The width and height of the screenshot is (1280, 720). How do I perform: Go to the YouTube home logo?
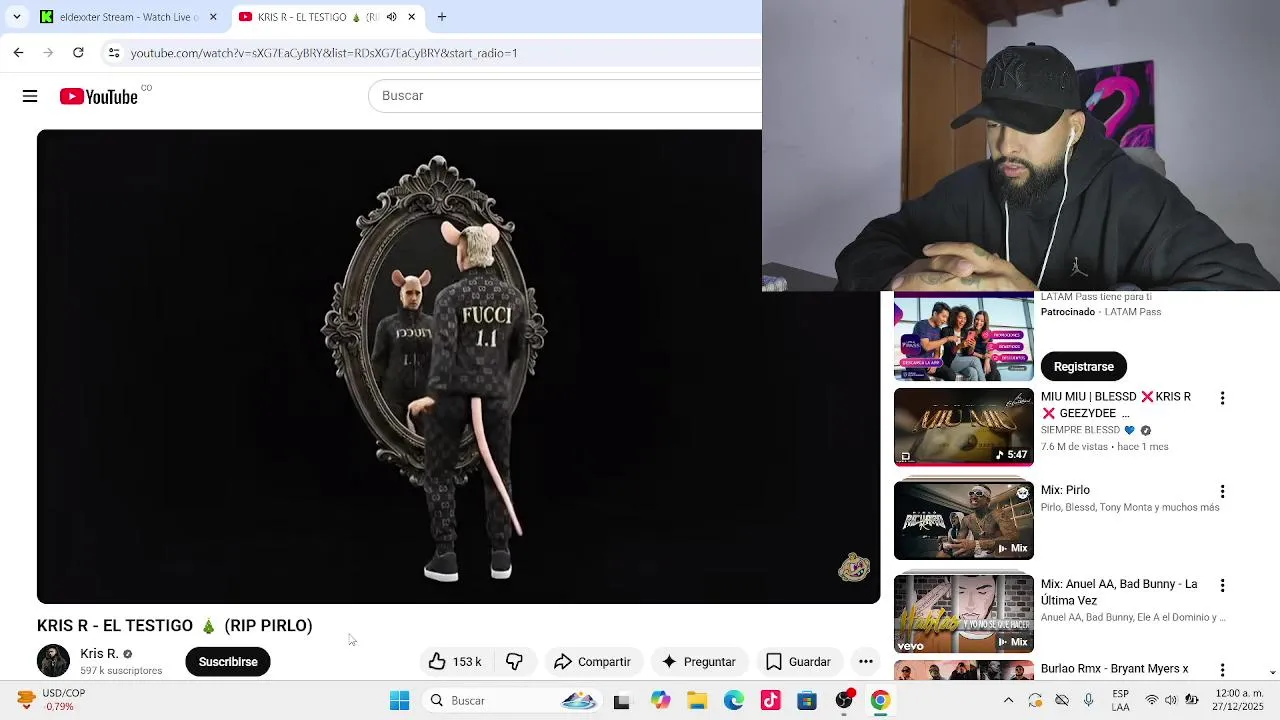click(x=99, y=96)
